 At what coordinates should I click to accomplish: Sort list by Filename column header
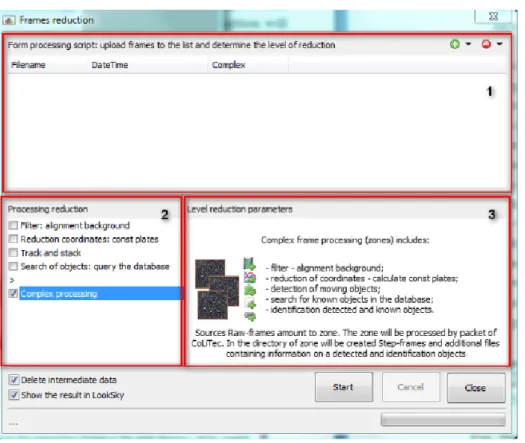click(28, 65)
